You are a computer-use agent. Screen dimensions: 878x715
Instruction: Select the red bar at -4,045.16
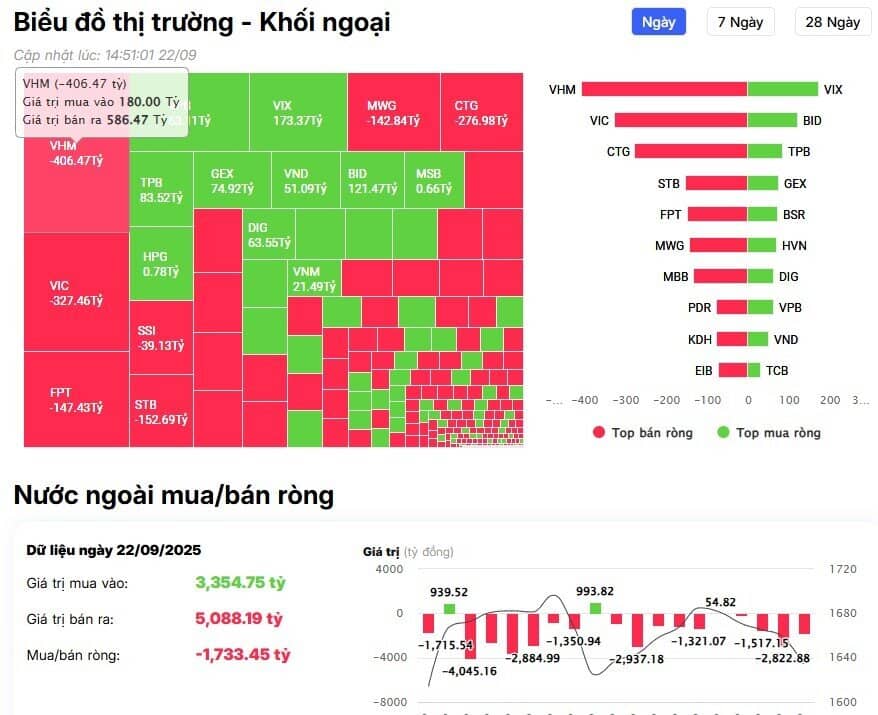click(x=472, y=638)
